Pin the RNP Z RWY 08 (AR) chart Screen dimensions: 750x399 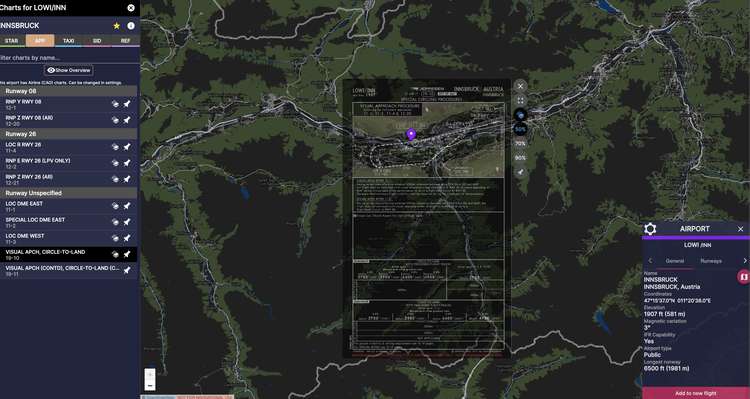pyautogui.click(x=127, y=120)
